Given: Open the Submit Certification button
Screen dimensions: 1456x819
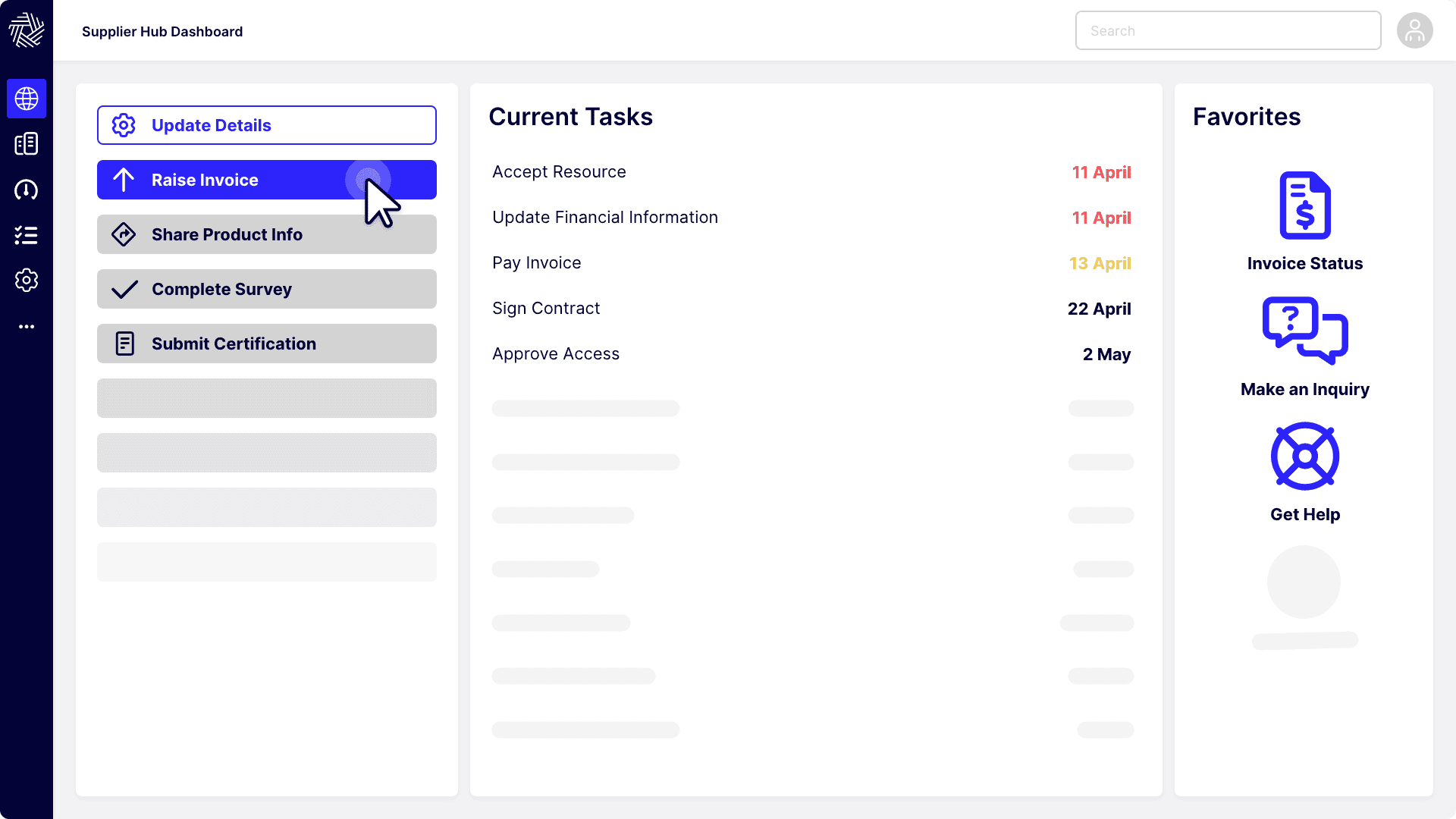Looking at the screenshot, I should point(266,344).
